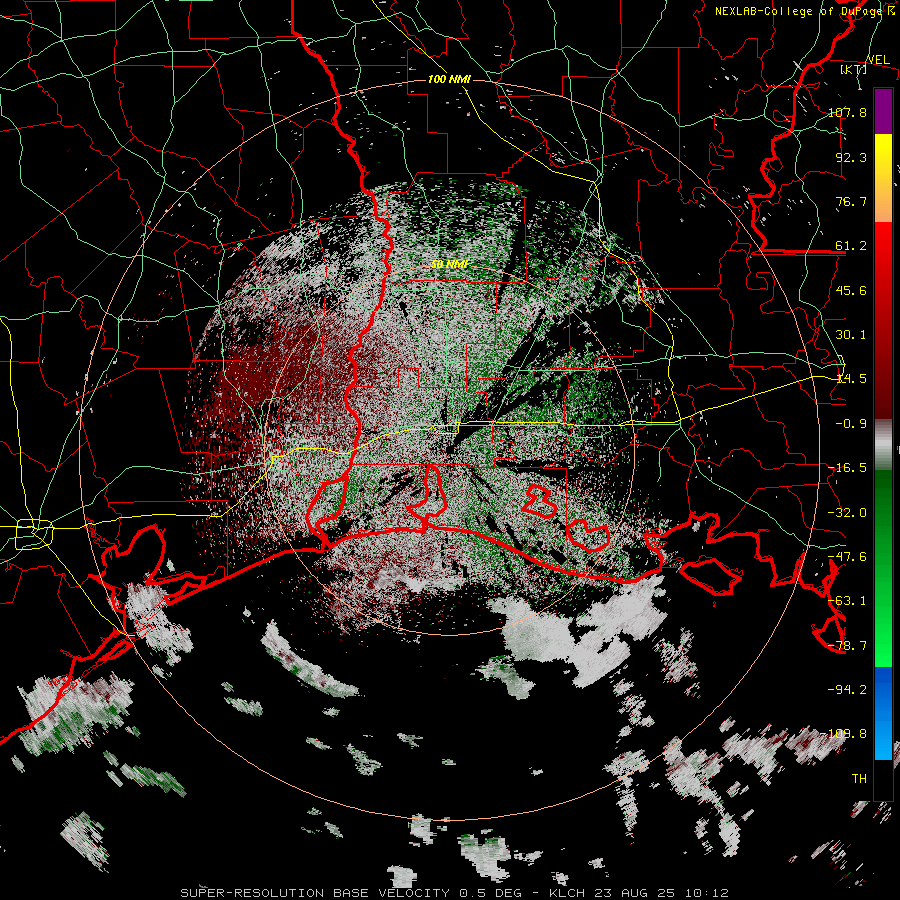This screenshot has height=900, width=900.
Task: Click the black TH segment of the color bar
Action: tap(883, 779)
